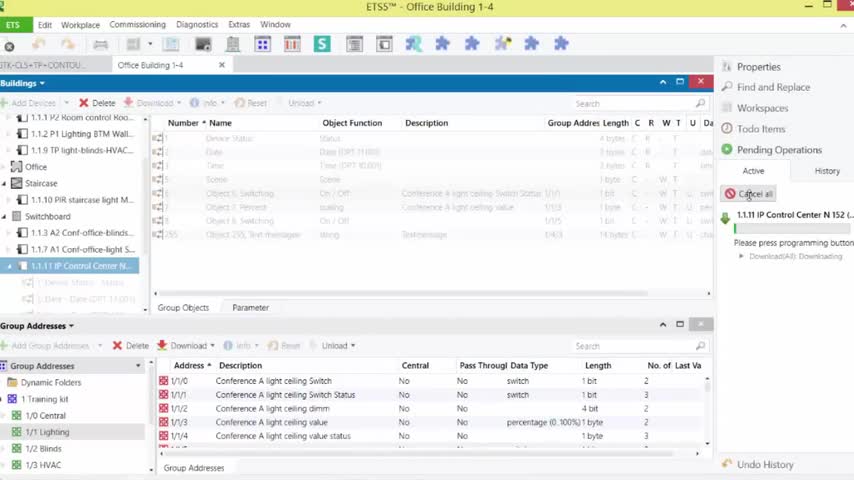Open the Edit menu
This screenshot has width=854, height=480.
pyautogui.click(x=45, y=25)
